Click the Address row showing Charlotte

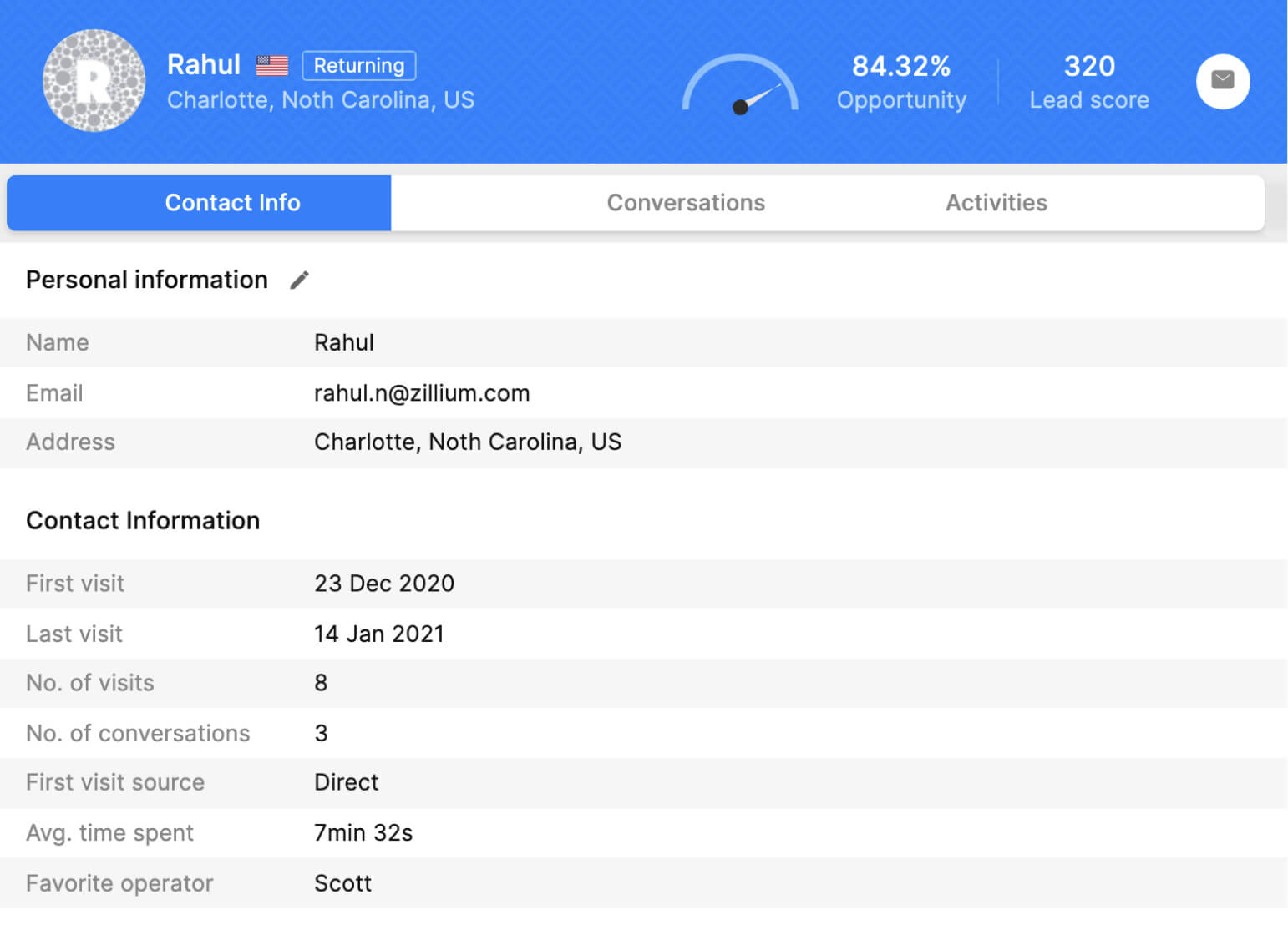coord(468,442)
